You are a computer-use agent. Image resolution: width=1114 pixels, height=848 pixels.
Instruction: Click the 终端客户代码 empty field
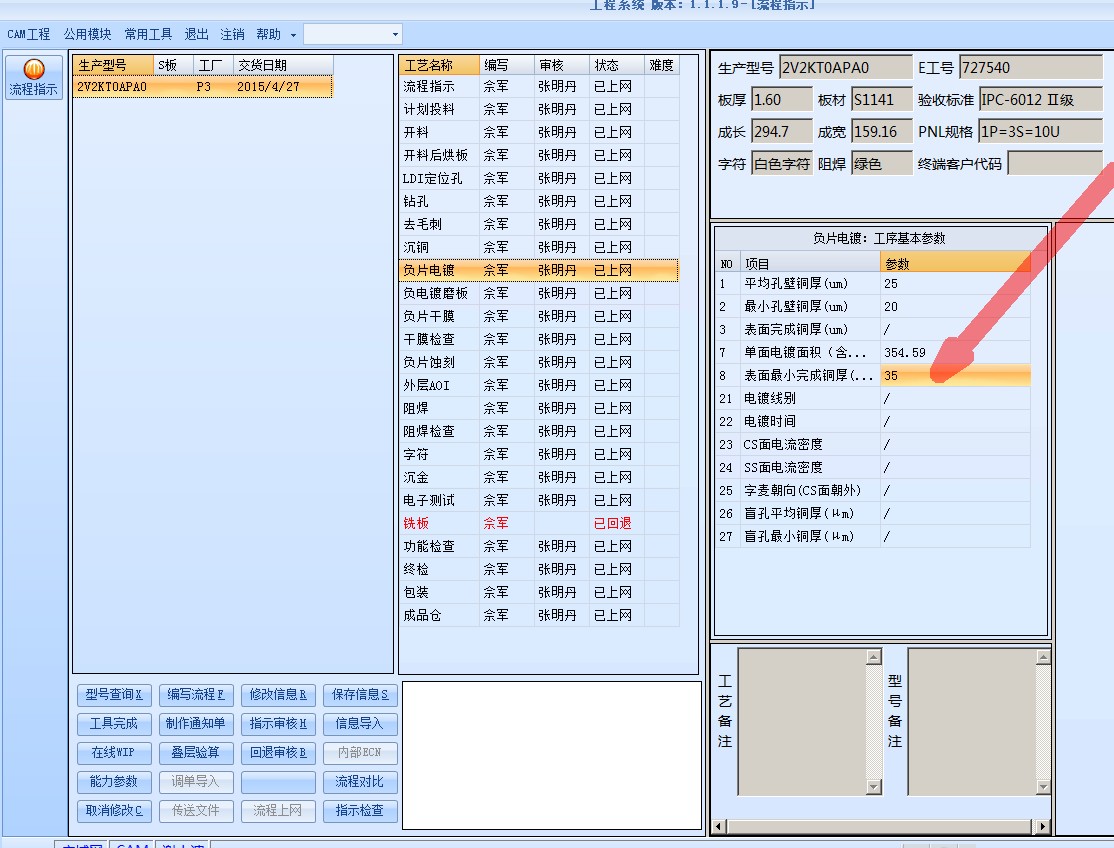[x=1055, y=164]
